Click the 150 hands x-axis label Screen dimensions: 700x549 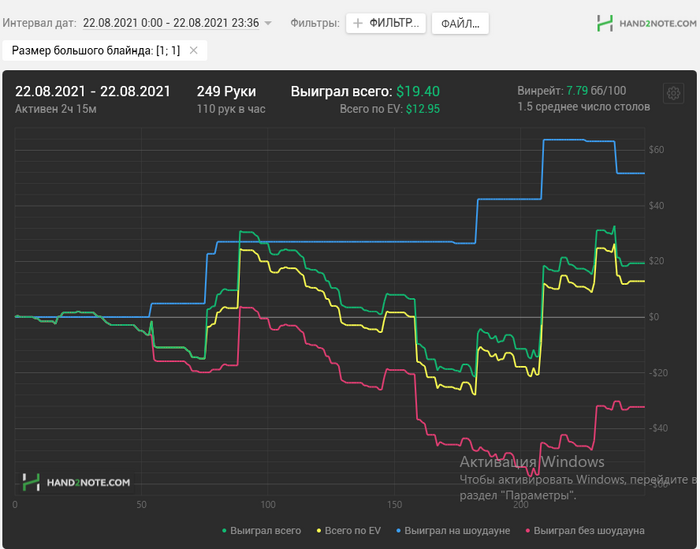tap(394, 504)
